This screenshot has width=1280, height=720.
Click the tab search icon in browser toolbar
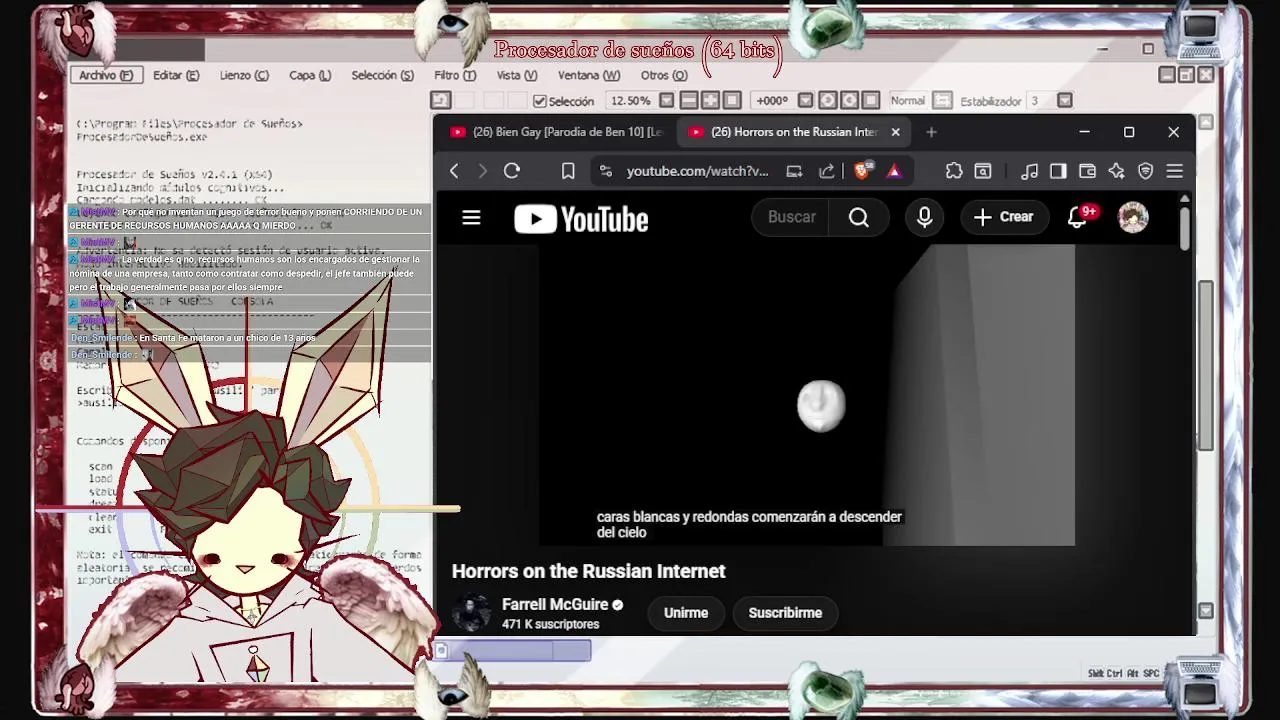coord(983,171)
